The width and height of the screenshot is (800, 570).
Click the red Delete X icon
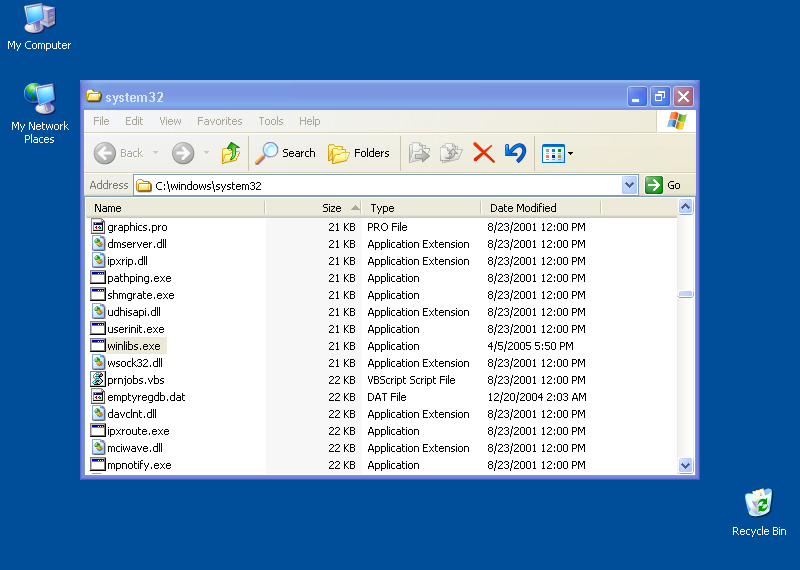click(x=483, y=153)
